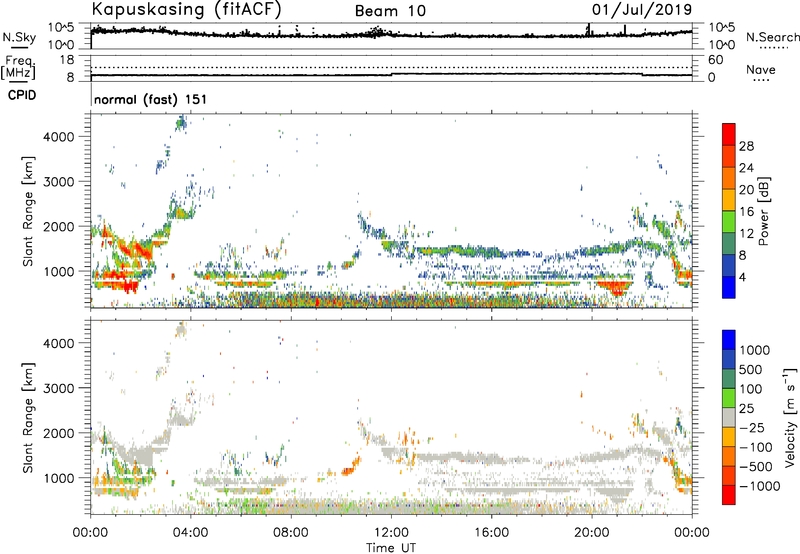800x554 pixels.
Task: Click the '-1000' velocity colorbar value
Action: tap(760, 486)
